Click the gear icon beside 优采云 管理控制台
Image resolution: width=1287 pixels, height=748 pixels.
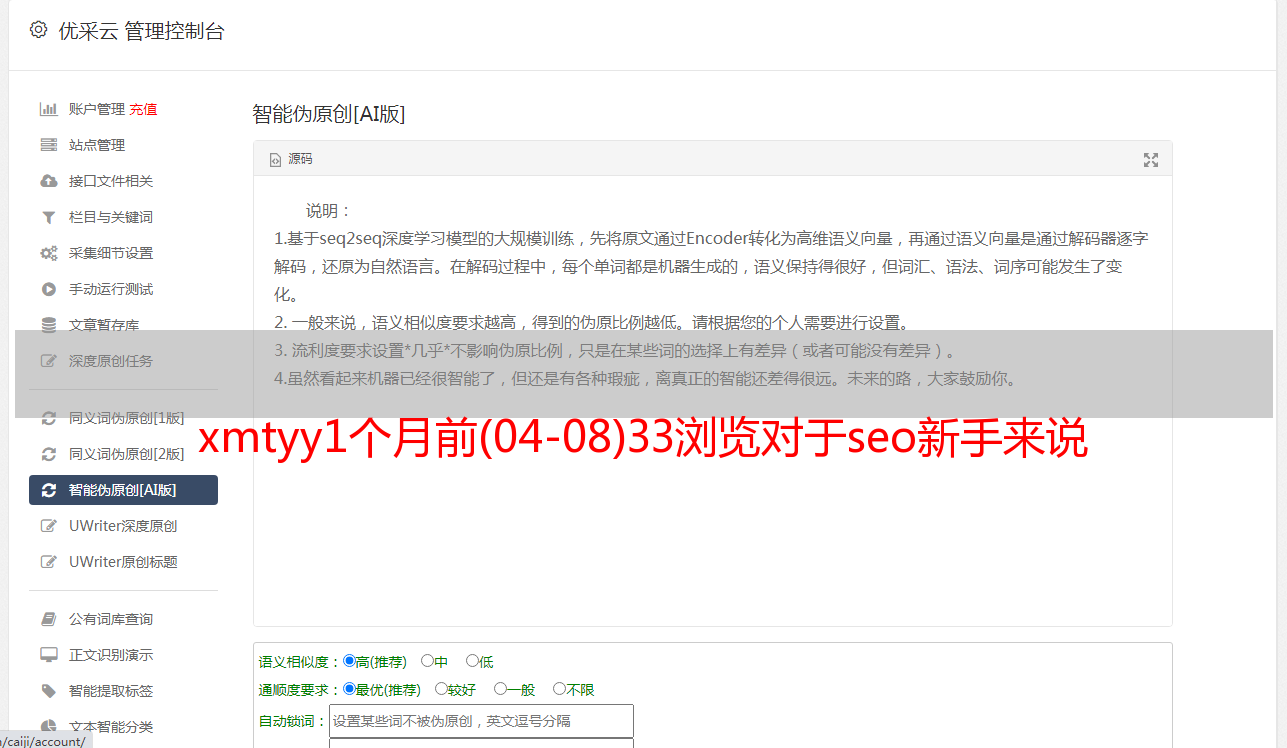38,30
